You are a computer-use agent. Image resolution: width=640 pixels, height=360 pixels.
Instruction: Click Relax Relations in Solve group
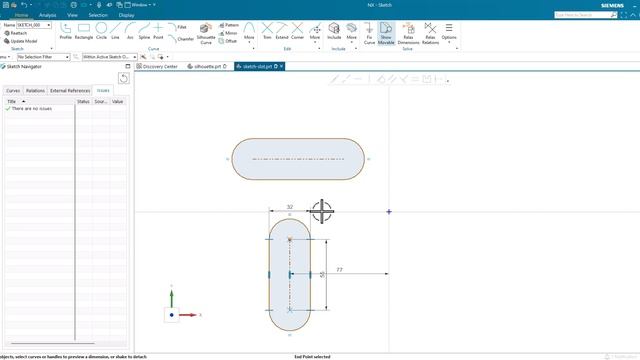pos(430,33)
